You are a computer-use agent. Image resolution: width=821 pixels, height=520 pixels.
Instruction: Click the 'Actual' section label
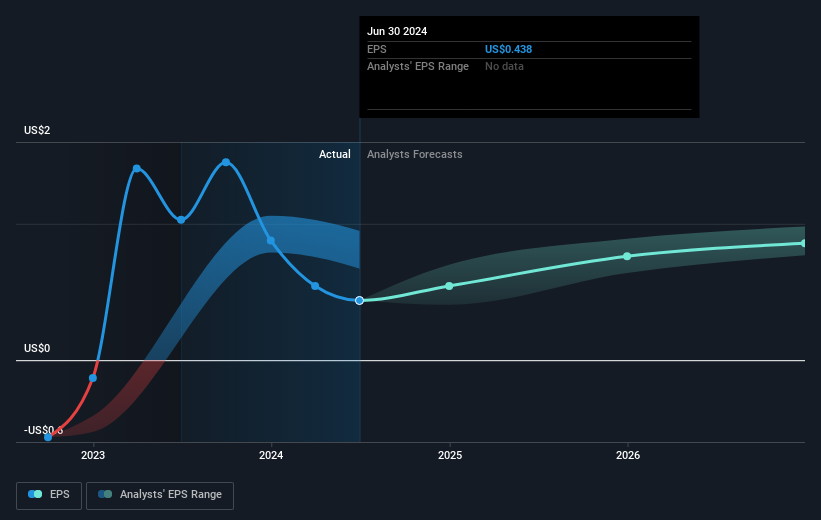(x=335, y=154)
